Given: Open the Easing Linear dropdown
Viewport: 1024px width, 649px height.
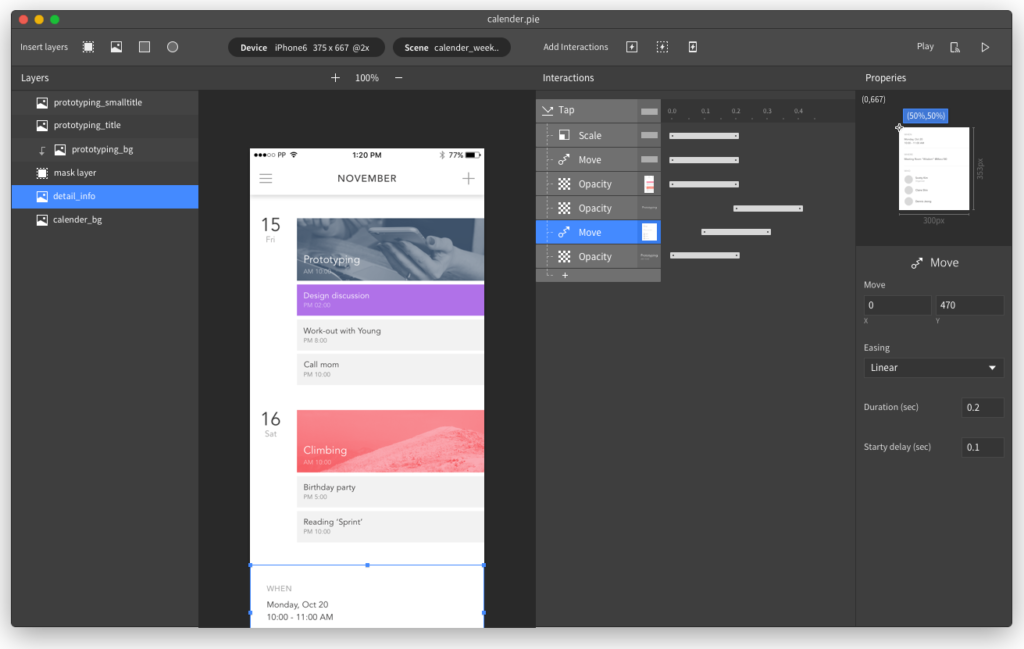Looking at the screenshot, I should coord(933,368).
